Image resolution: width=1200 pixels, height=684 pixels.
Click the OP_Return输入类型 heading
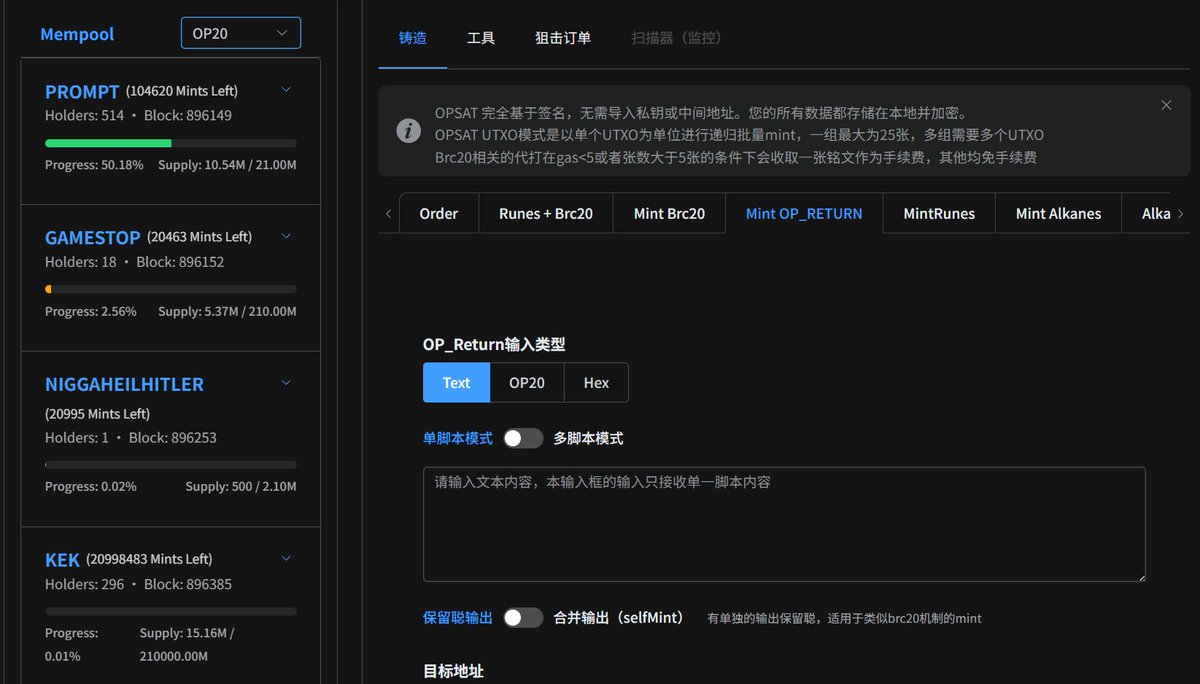[494, 344]
